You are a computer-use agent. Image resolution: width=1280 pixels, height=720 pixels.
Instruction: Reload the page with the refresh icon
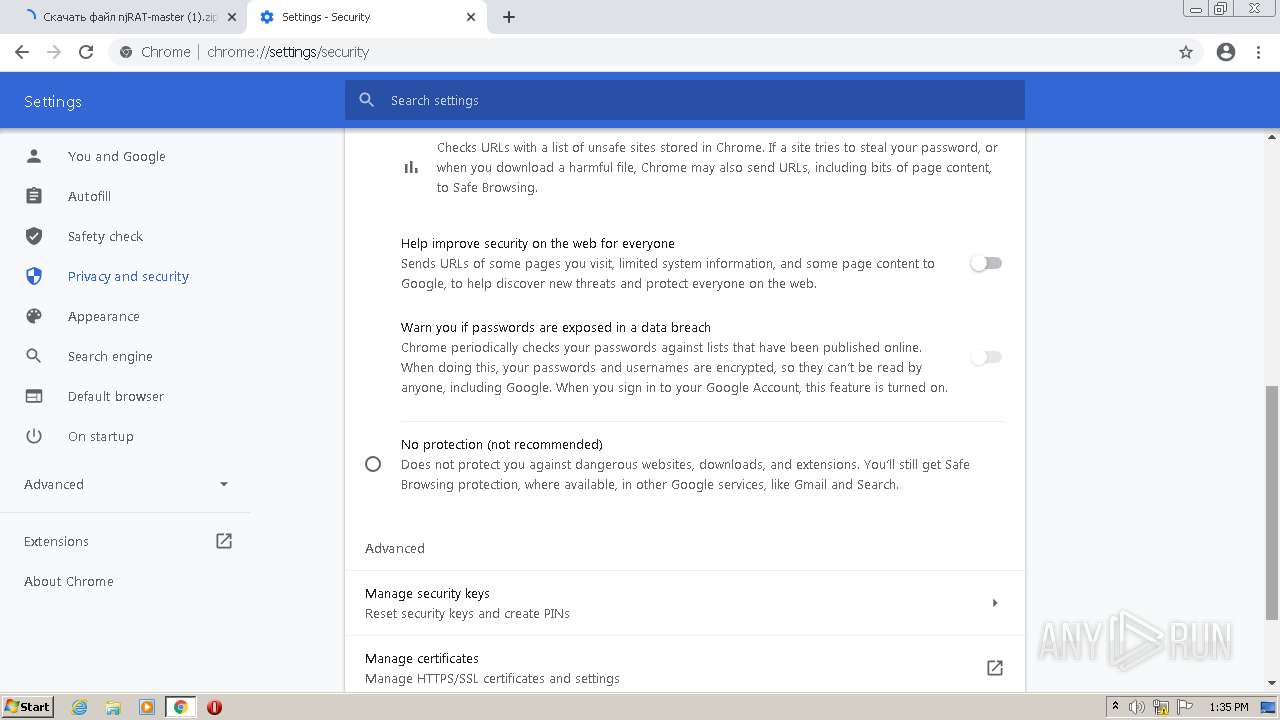tap(86, 52)
